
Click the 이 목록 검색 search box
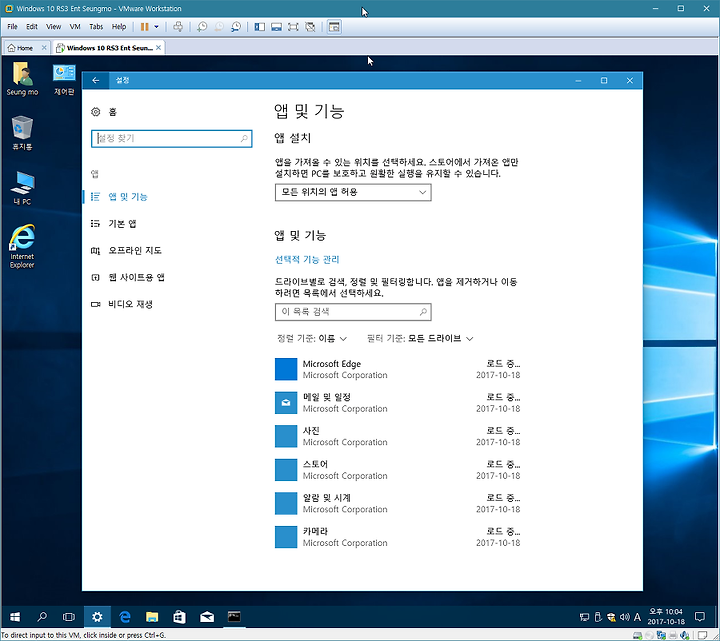(353, 312)
